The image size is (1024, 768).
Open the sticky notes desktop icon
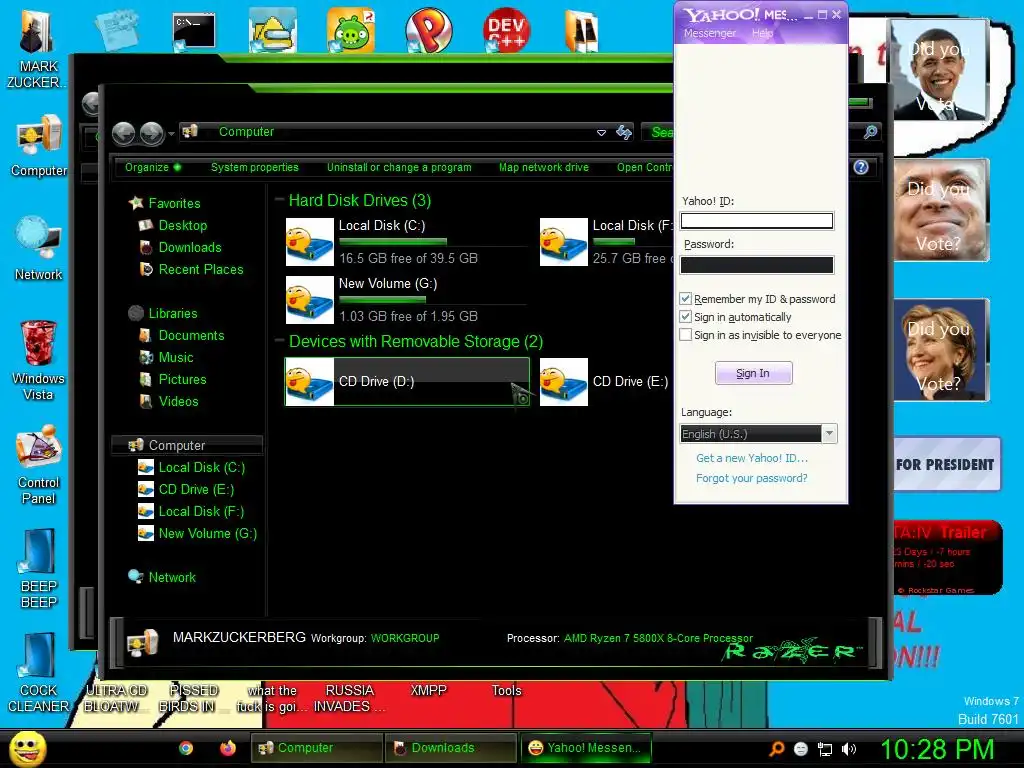pos(116,30)
